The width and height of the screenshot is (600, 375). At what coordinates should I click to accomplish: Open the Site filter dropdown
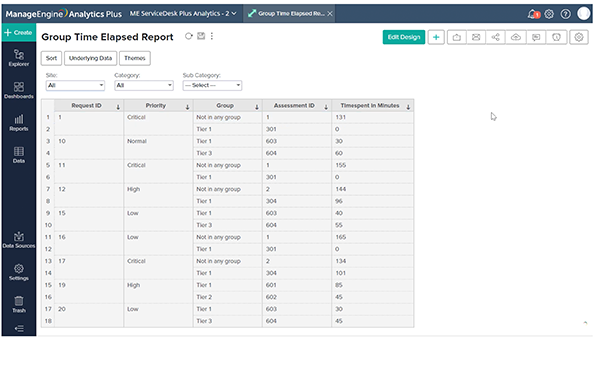[75, 85]
